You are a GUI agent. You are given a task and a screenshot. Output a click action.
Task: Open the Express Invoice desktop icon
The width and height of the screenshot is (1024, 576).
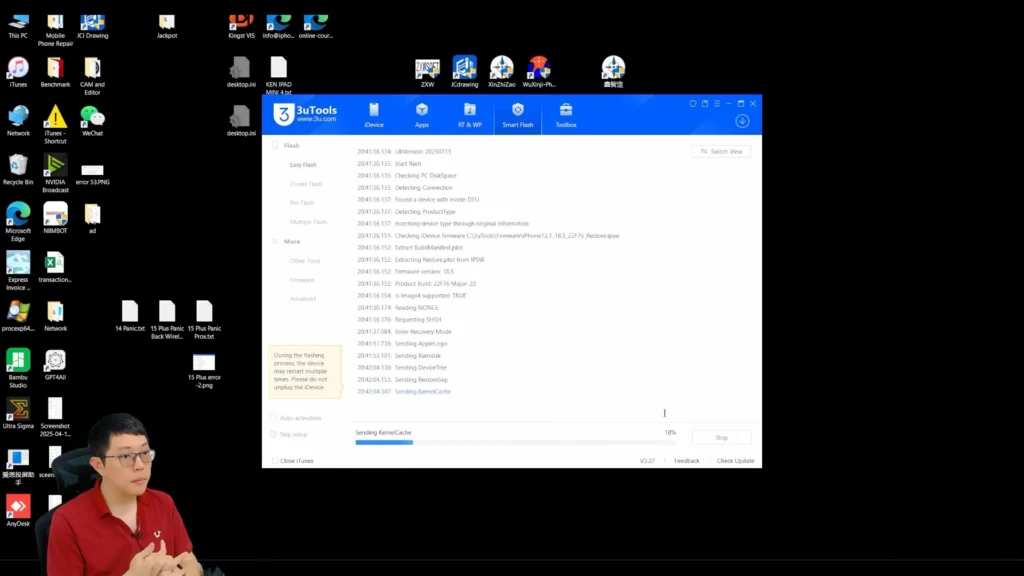(18, 271)
